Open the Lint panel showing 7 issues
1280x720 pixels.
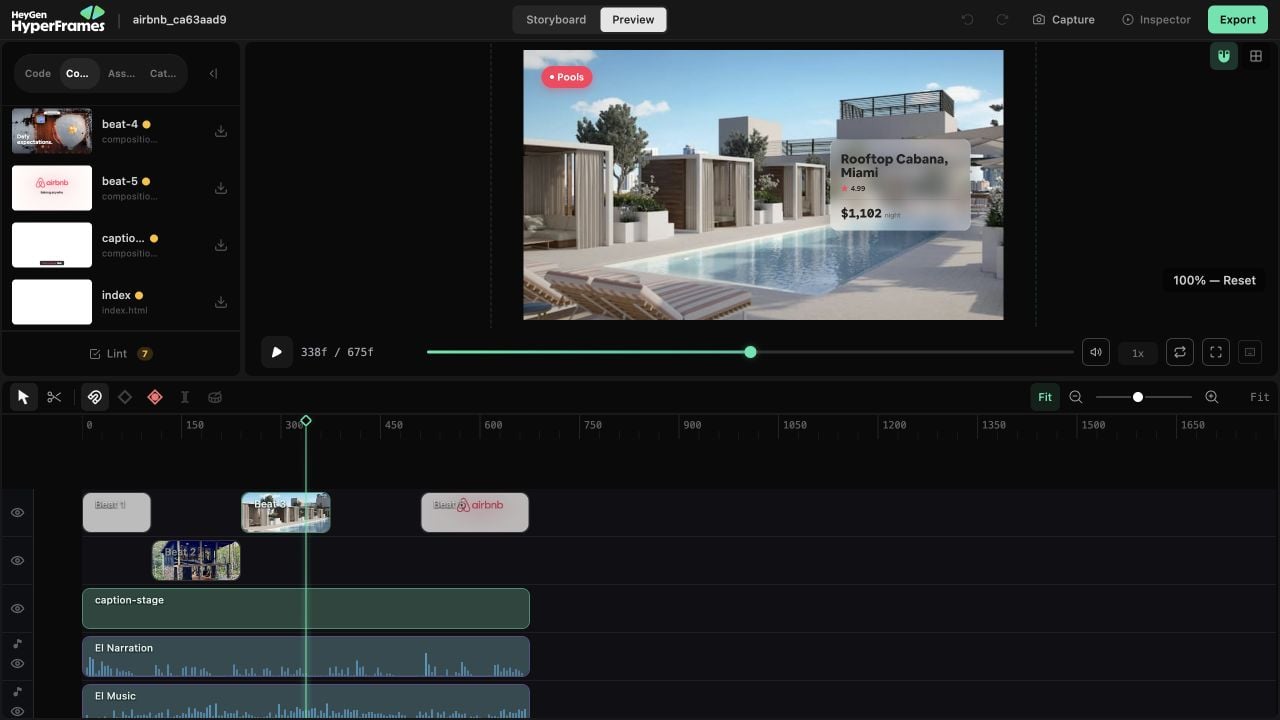click(120, 354)
